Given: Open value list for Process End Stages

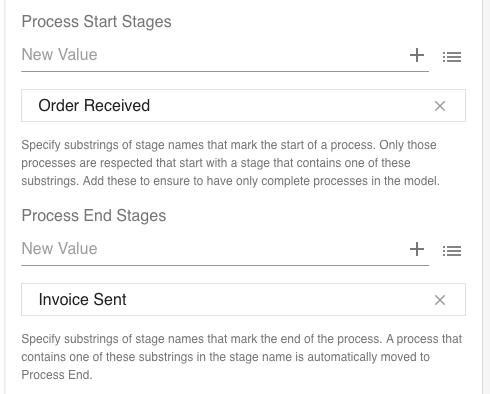Looking at the screenshot, I should tap(452, 251).
